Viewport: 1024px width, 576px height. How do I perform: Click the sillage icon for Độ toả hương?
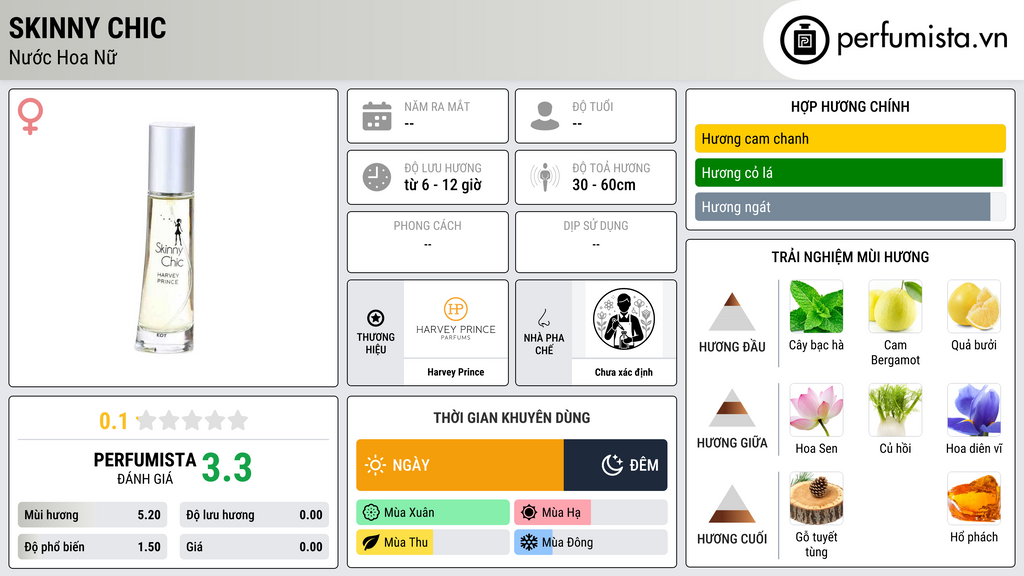click(545, 177)
